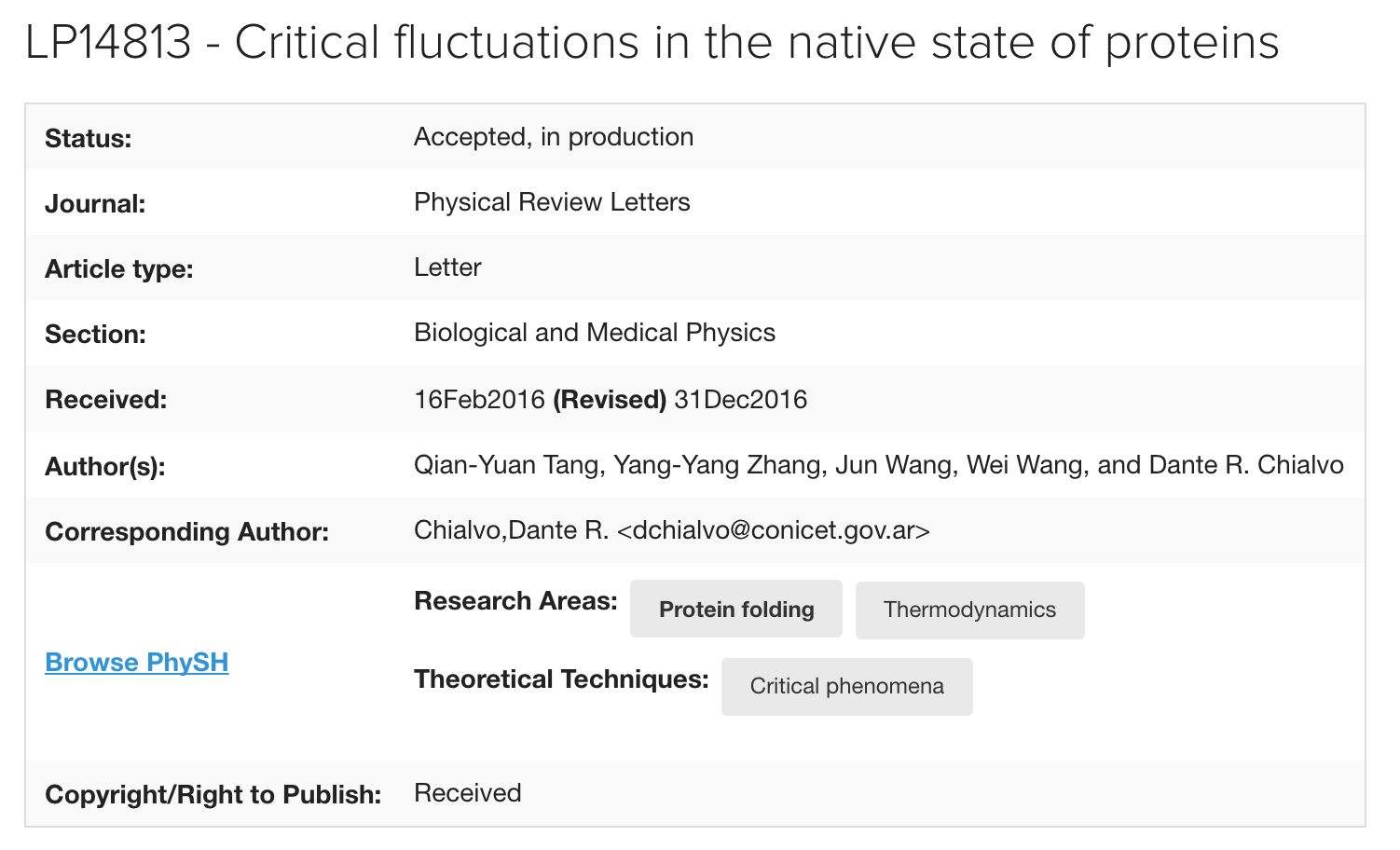Click the Corresponding Author label
1400x850 pixels.
click(x=186, y=532)
